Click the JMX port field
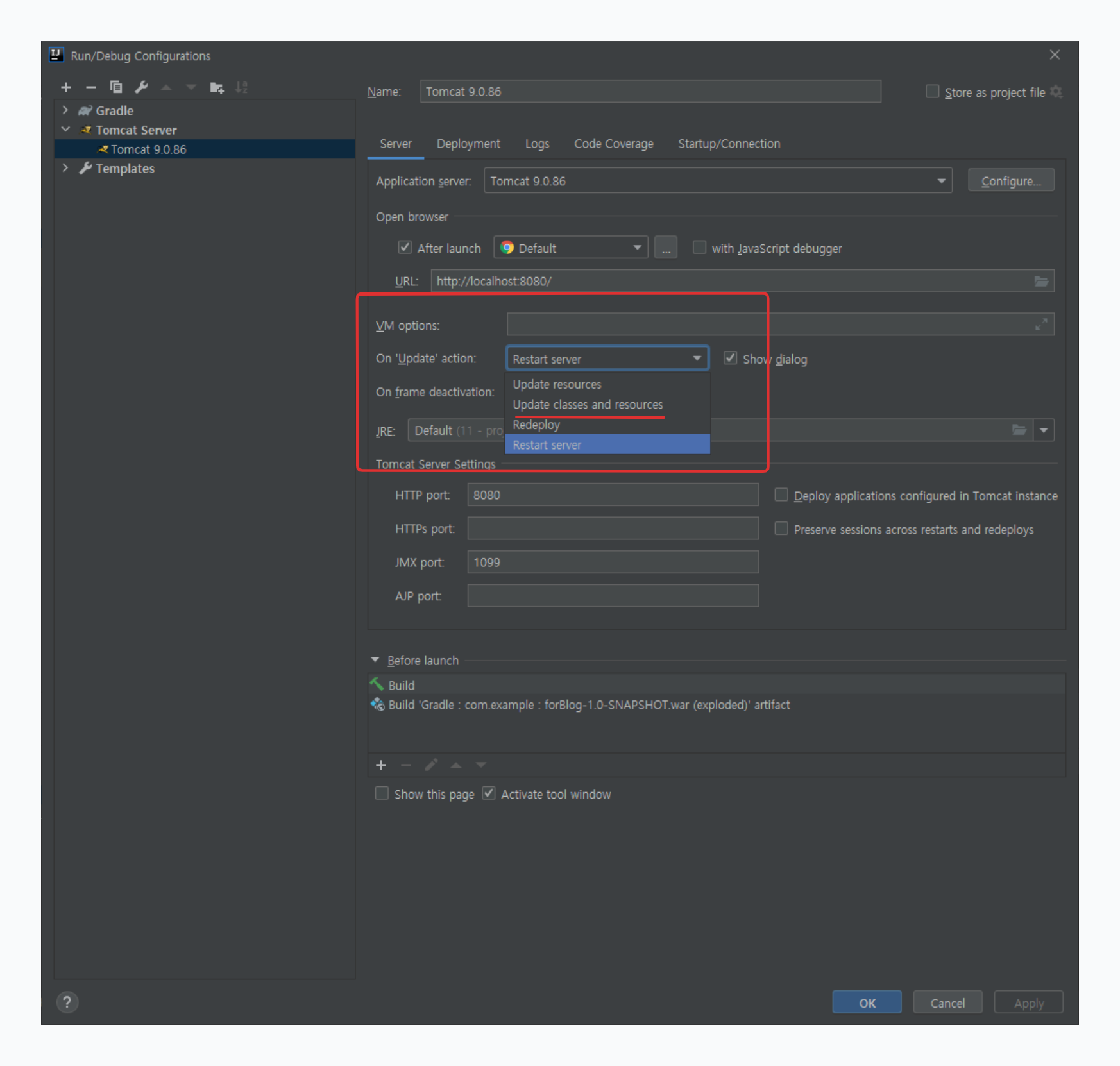Viewport: 1120px width, 1066px height. (x=613, y=562)
